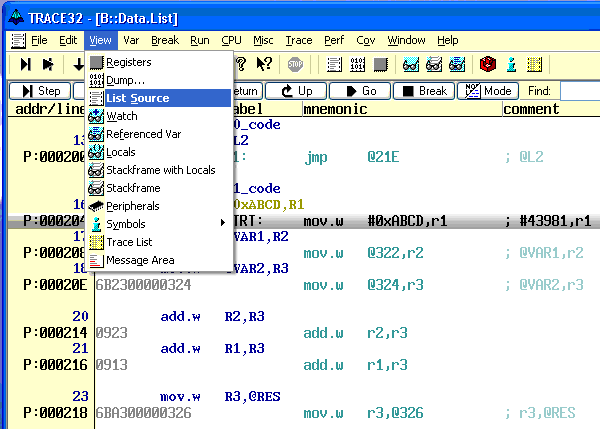Click the Up button
The height and width of the screenshot is (429, 600).
pos(296,91)
